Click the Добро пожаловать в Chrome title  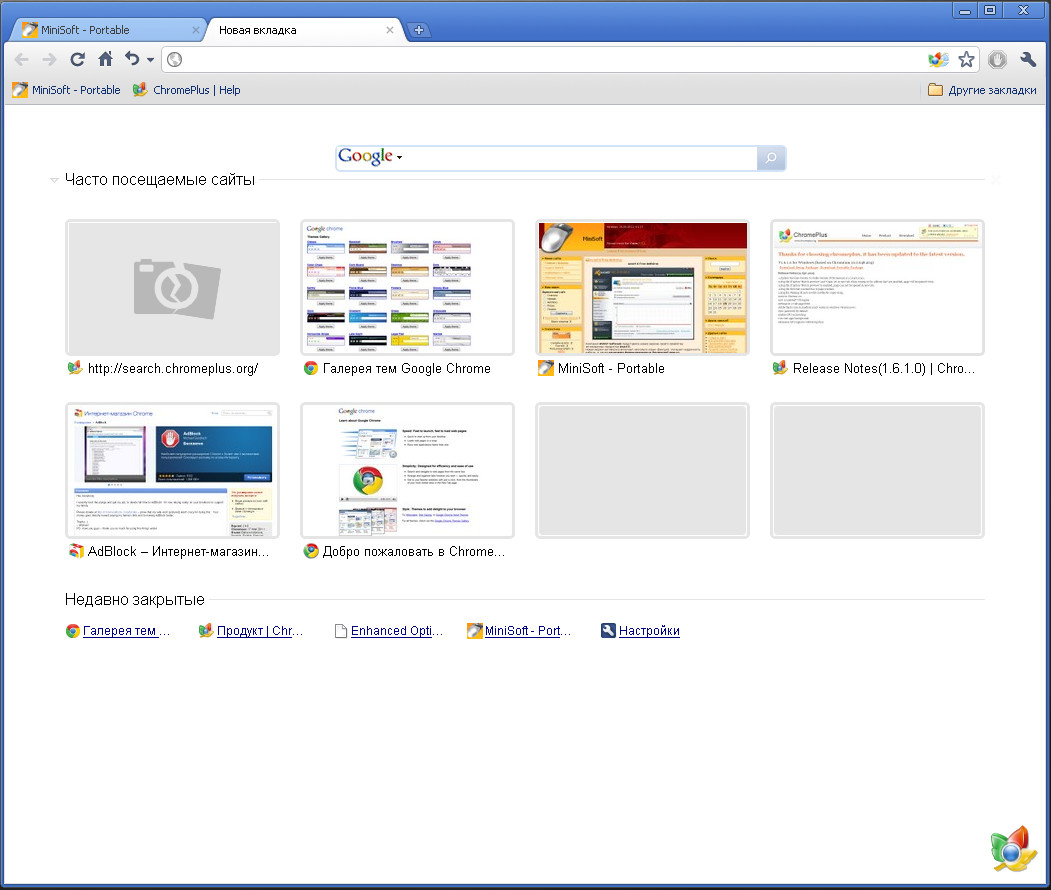click(414, 552)
